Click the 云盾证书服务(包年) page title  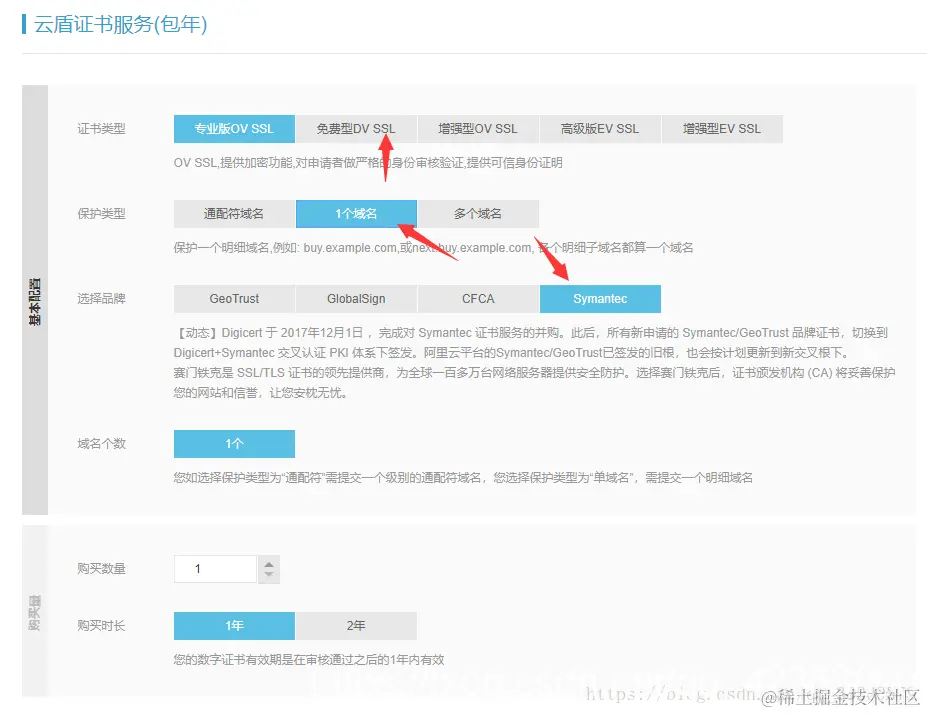click(x=121, y=24)
